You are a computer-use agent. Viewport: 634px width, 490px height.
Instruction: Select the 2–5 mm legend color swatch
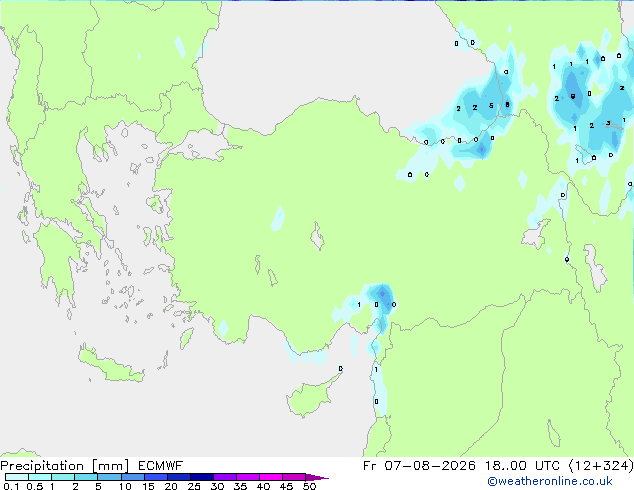86,477
